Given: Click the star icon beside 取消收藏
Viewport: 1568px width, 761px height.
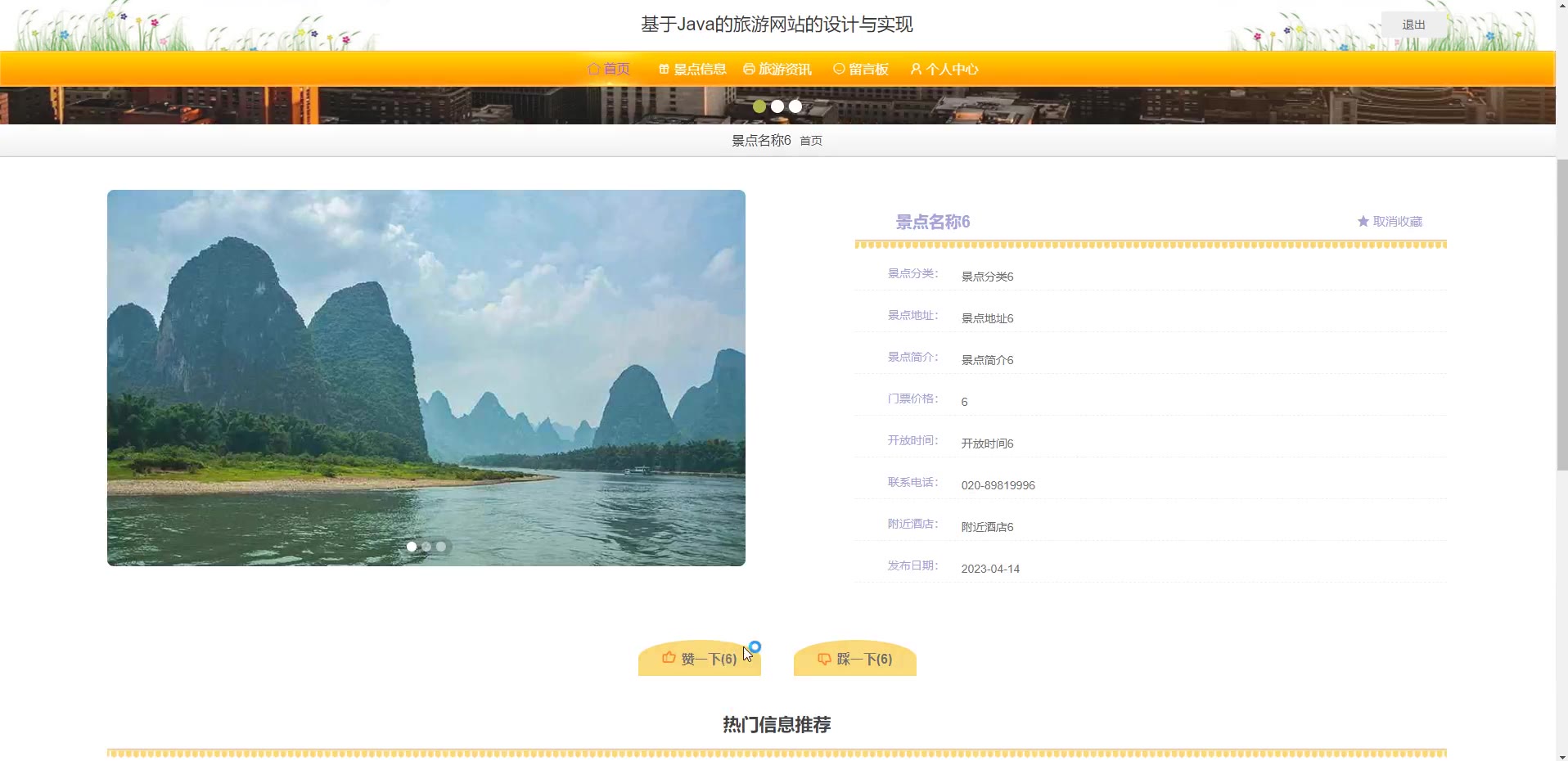Looking at the screenshot, I should (x=1363, y=221).
